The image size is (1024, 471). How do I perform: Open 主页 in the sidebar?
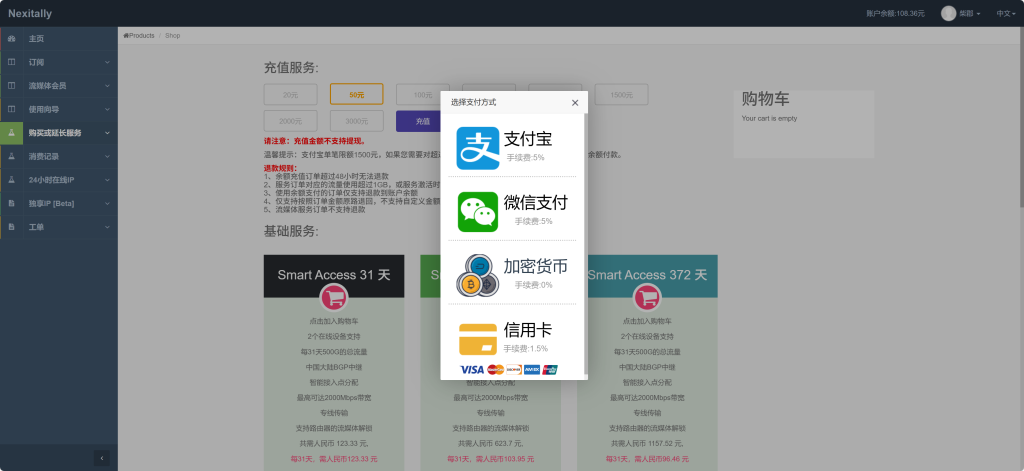coord(59,39)
